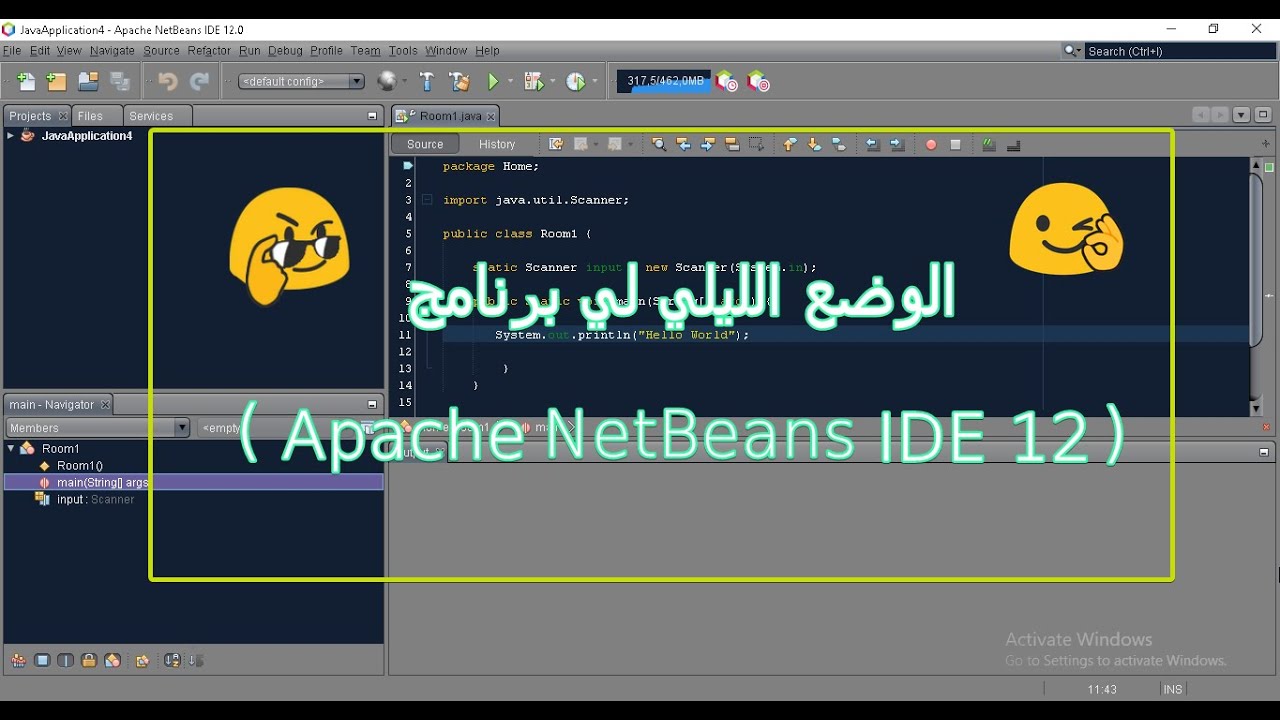
Task: Open the Help menu
Action: pos(487,51)
